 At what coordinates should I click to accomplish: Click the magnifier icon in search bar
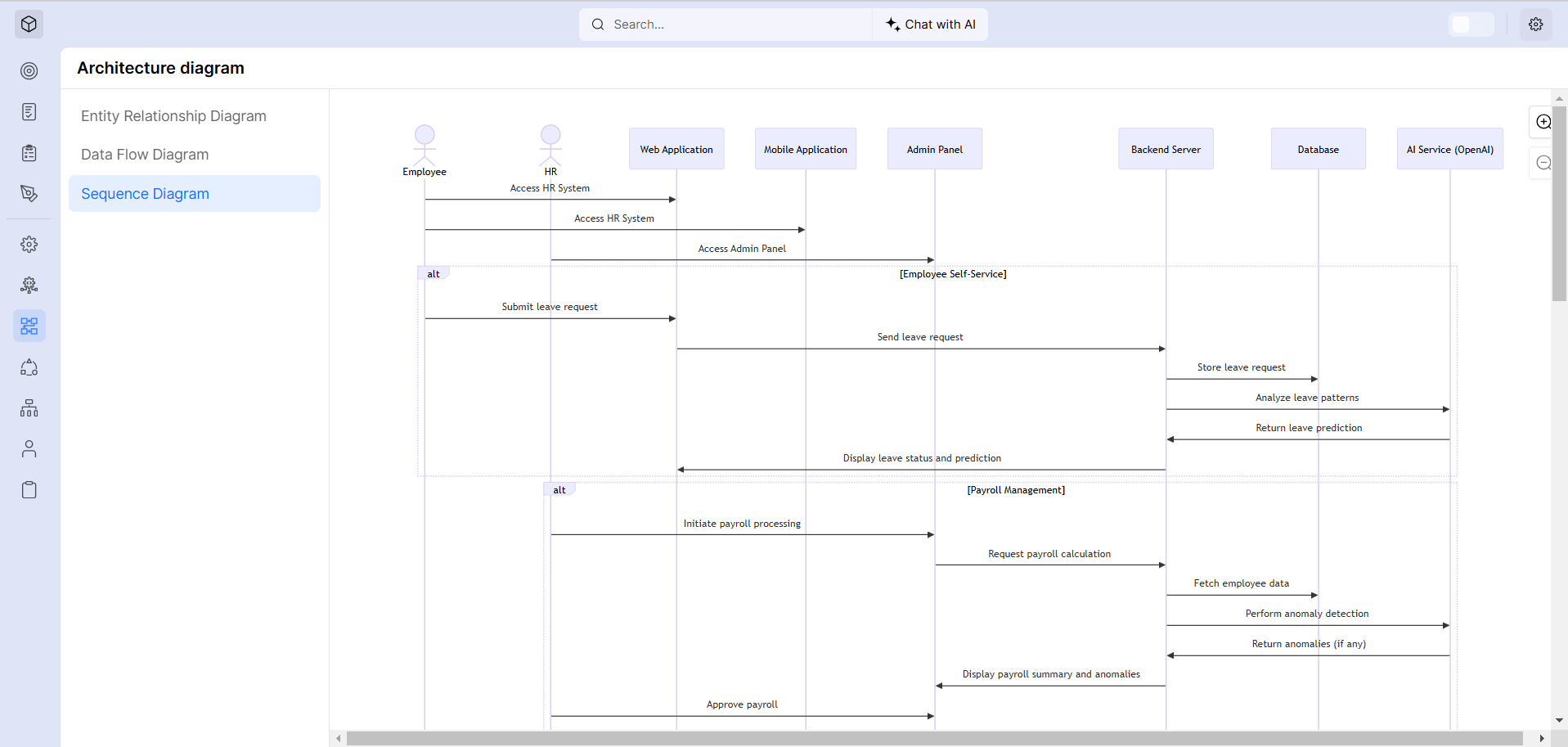598,25
